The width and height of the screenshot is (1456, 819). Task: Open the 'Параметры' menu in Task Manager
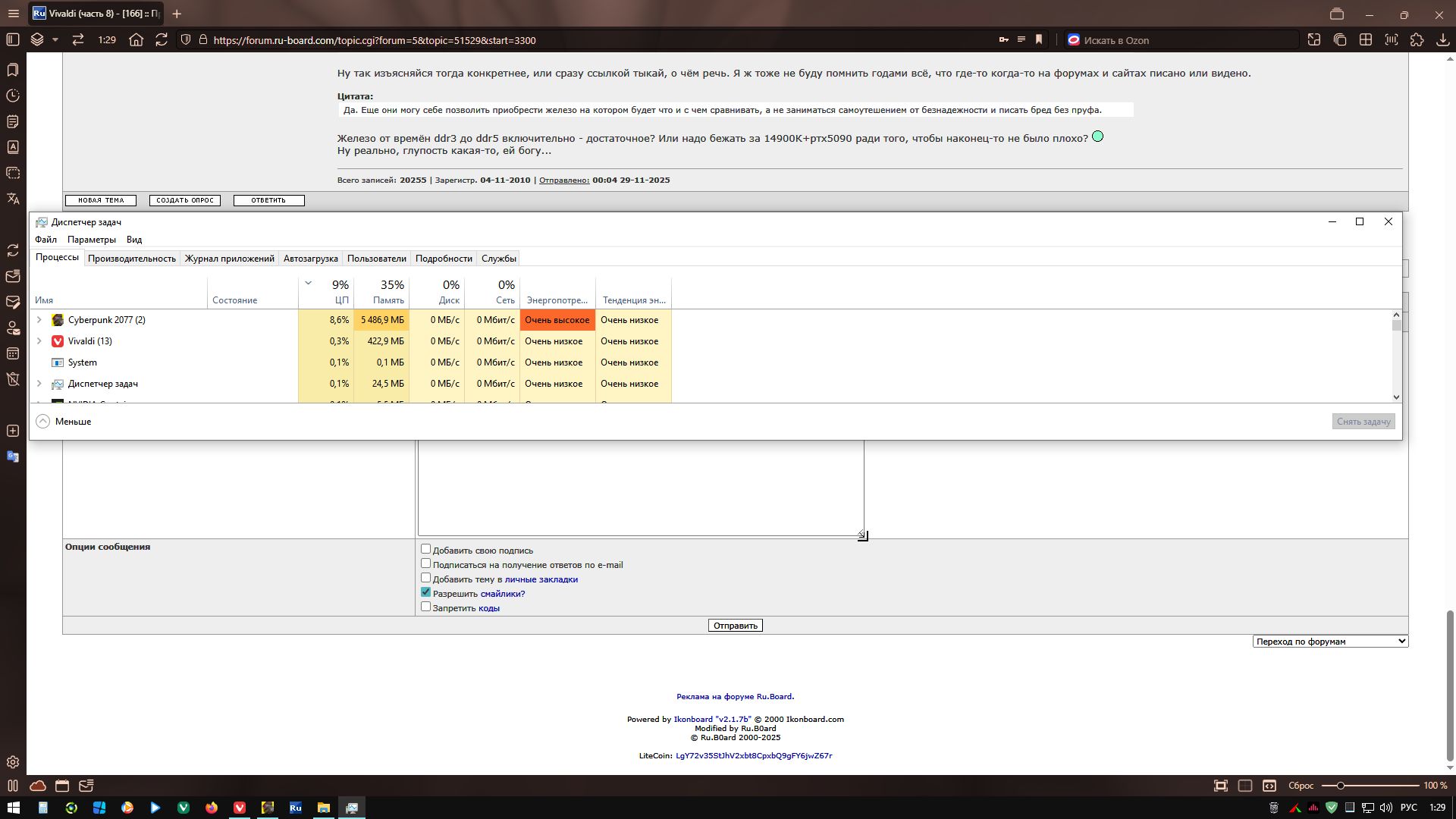(91, 240)
